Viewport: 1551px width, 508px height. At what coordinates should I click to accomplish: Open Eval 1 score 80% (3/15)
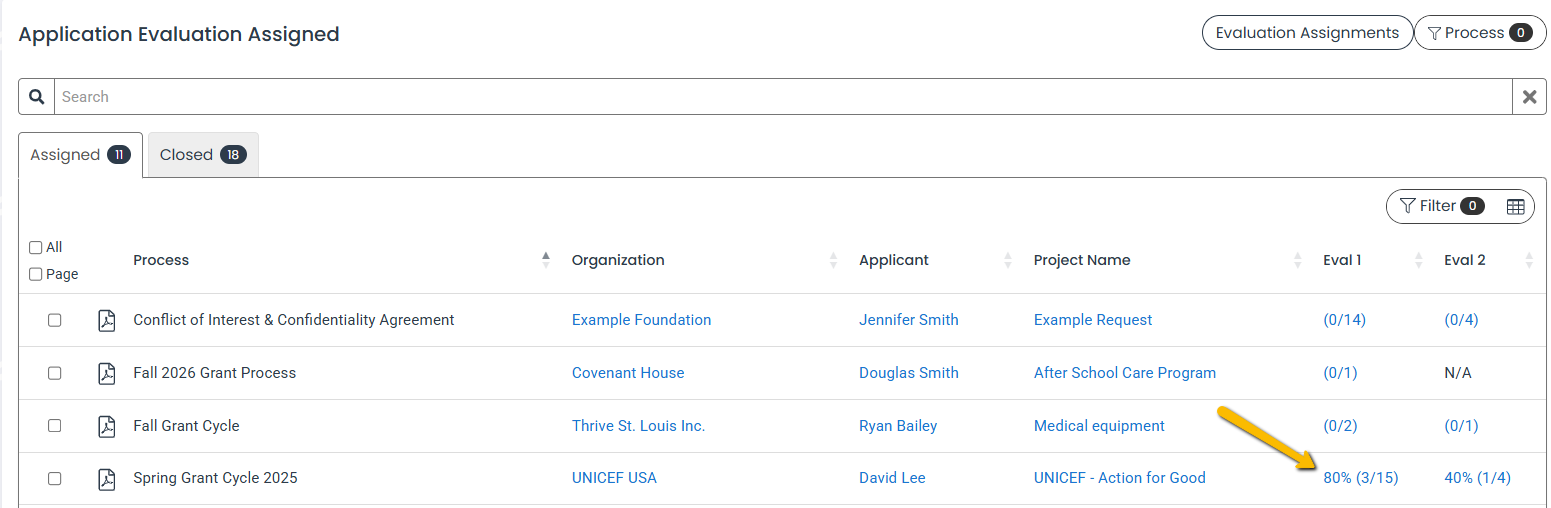coord(1361,478)
